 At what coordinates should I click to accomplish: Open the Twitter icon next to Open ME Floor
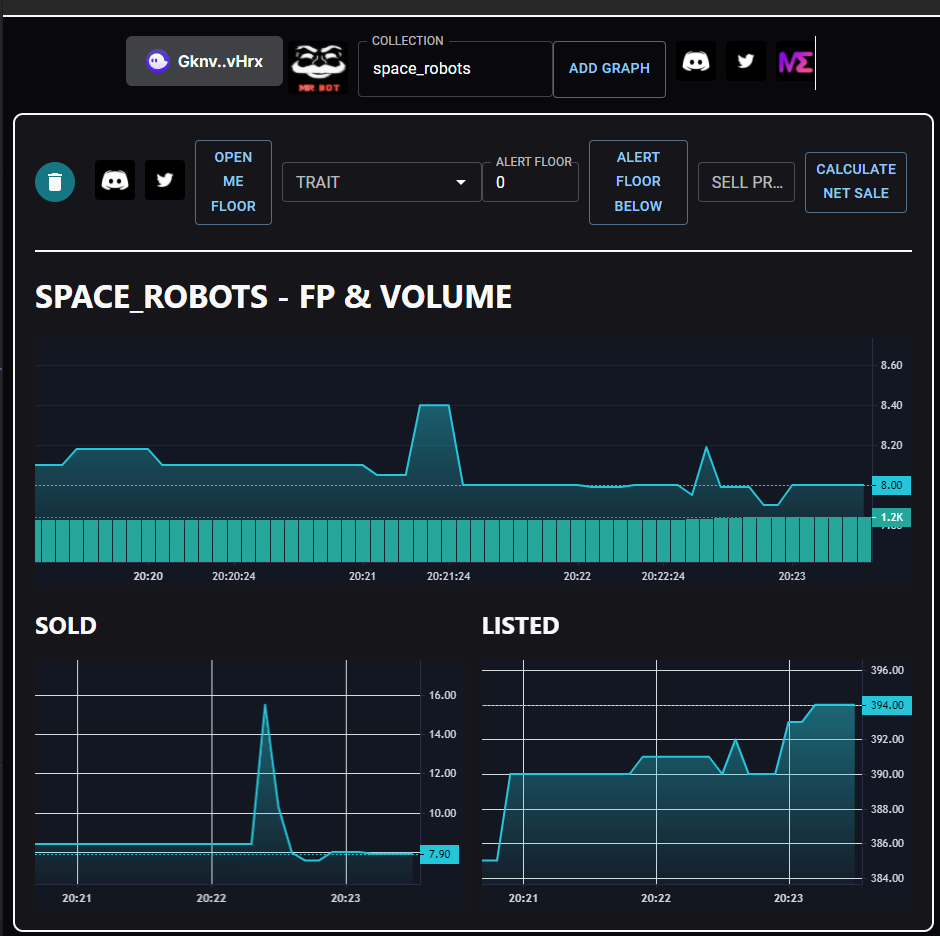click(164, 180)
